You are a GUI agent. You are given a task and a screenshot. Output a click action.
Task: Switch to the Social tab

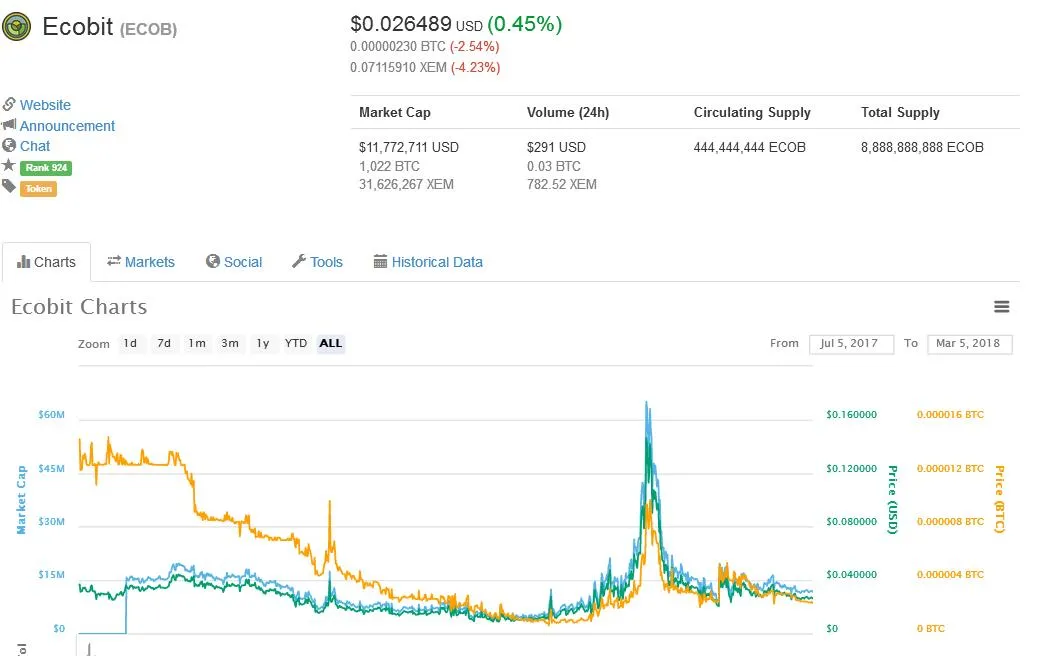pos(234,262)
